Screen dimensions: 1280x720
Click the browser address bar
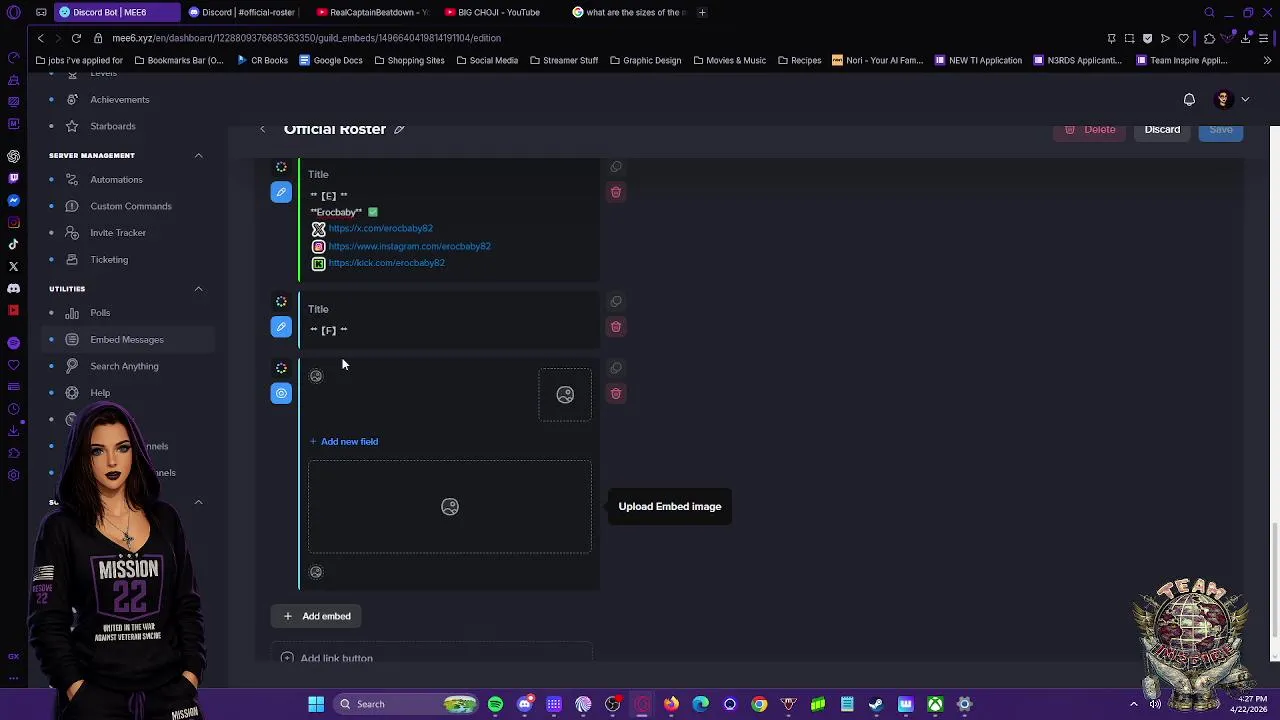(x=600, y=38)
